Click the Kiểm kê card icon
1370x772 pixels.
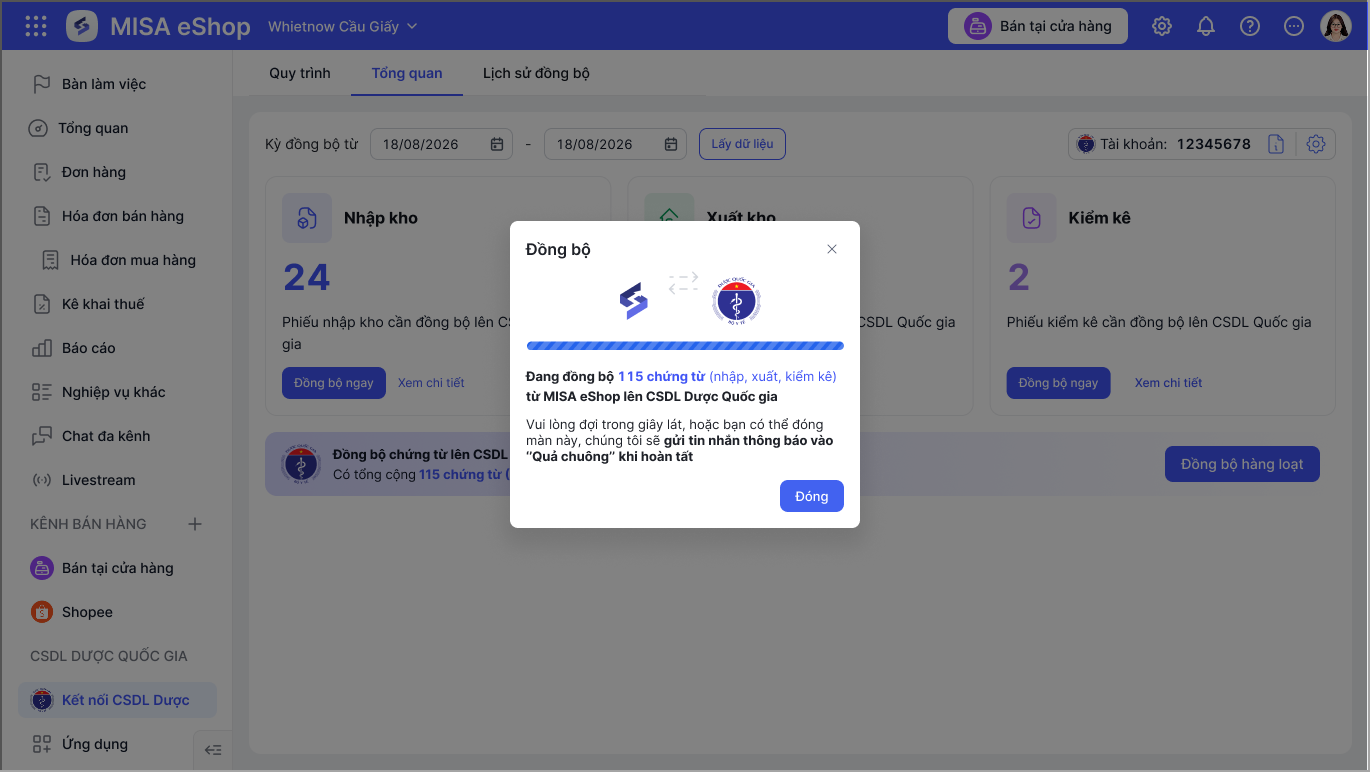(x=1031, y=217)
